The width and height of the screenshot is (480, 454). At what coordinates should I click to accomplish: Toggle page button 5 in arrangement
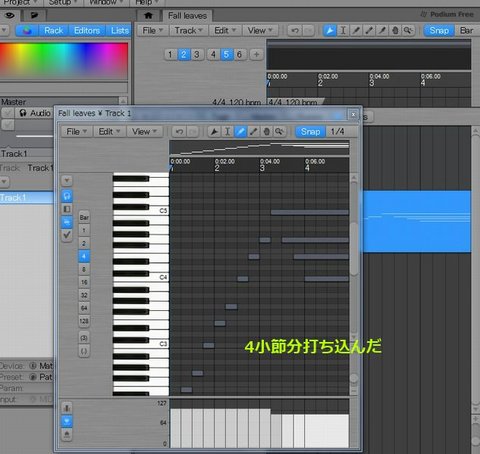click(x=226, y=54)
